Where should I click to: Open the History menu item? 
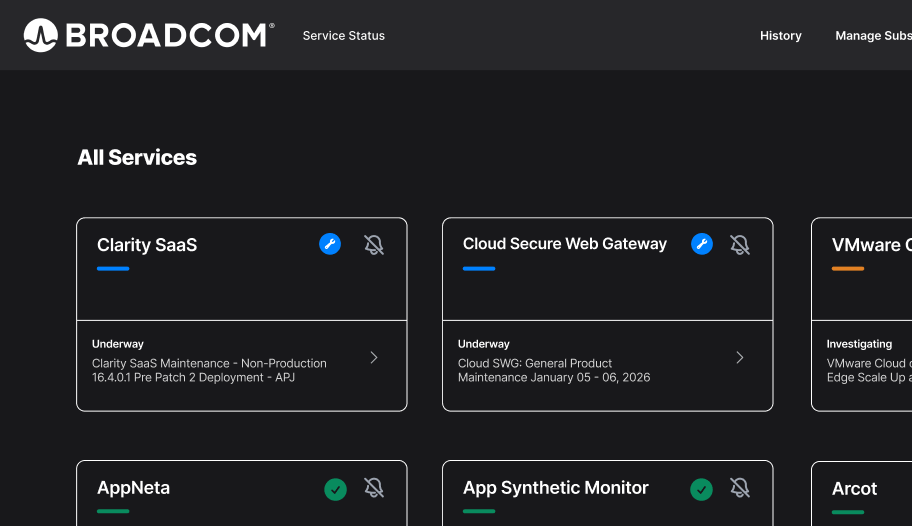tap(781, 35)
